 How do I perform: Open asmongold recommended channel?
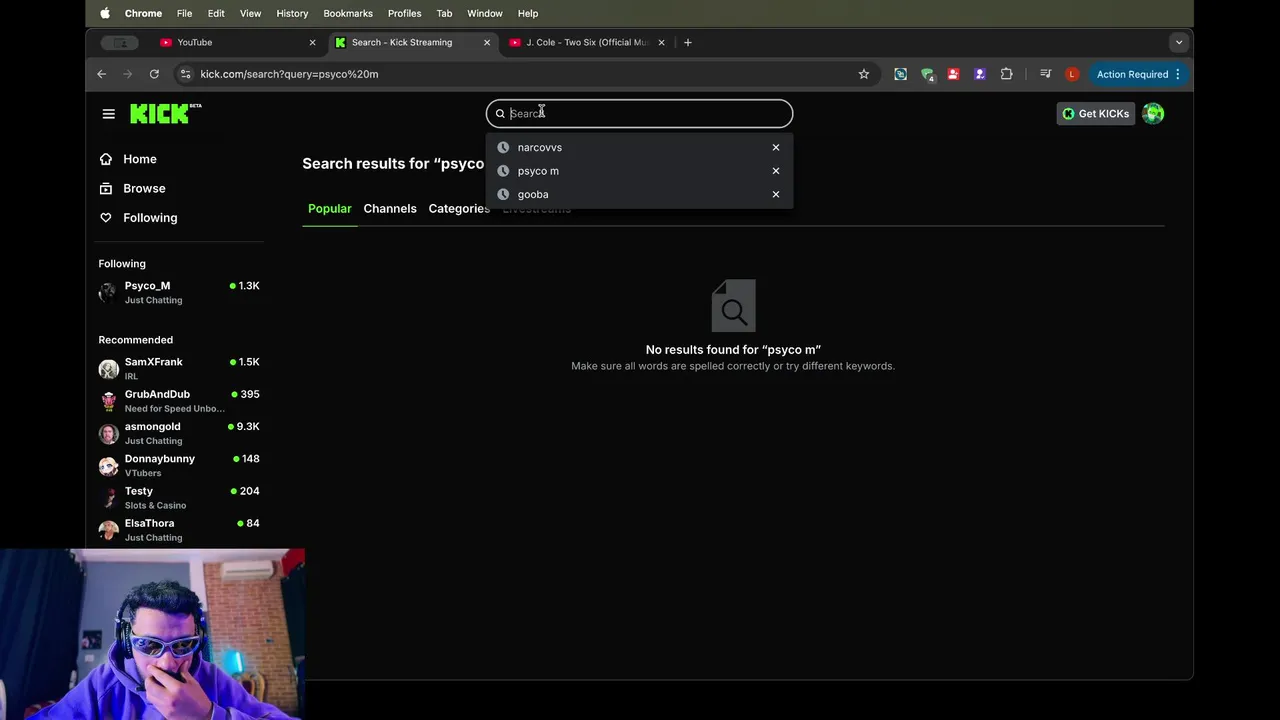[x=179, y=433]
